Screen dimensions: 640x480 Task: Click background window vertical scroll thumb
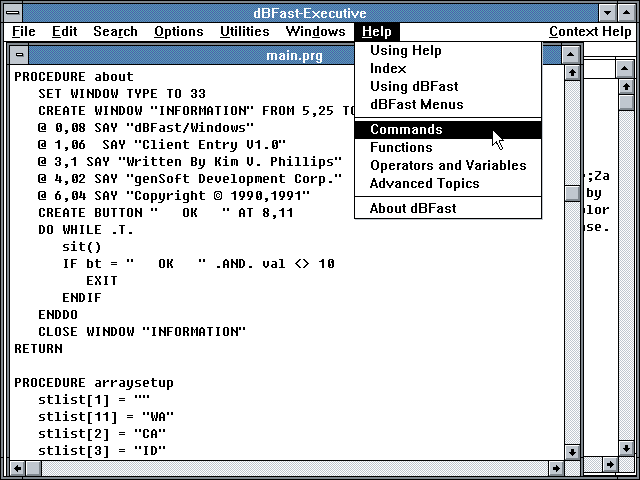coord(626,102)
